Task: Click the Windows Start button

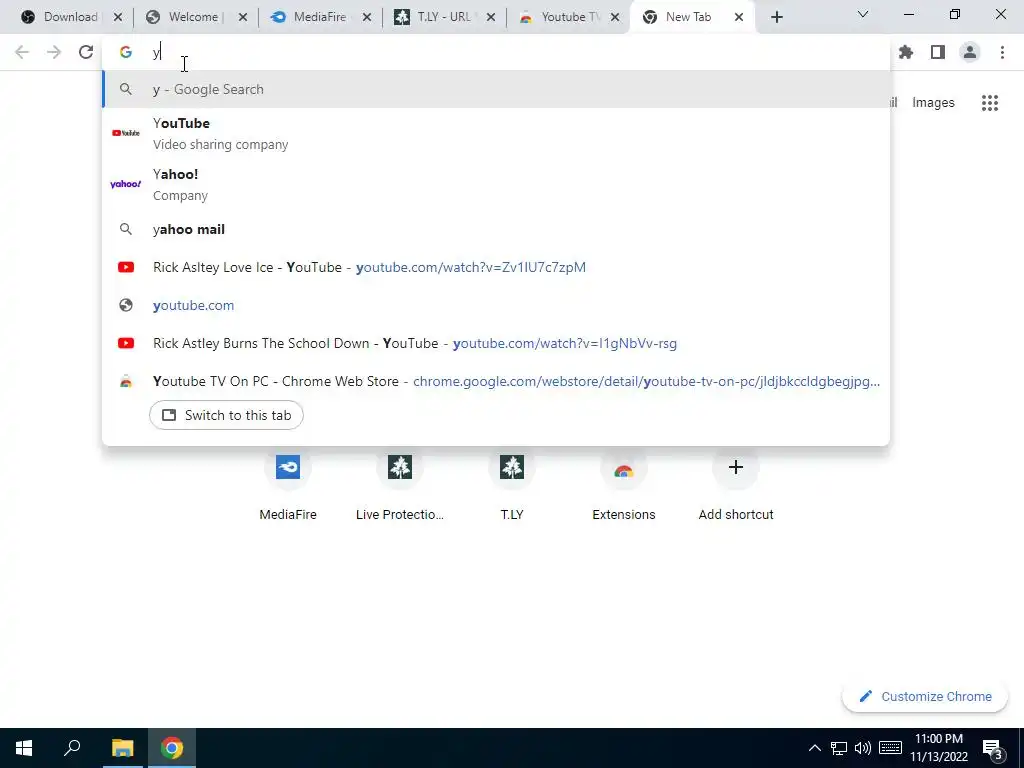Action: [24, 748]
